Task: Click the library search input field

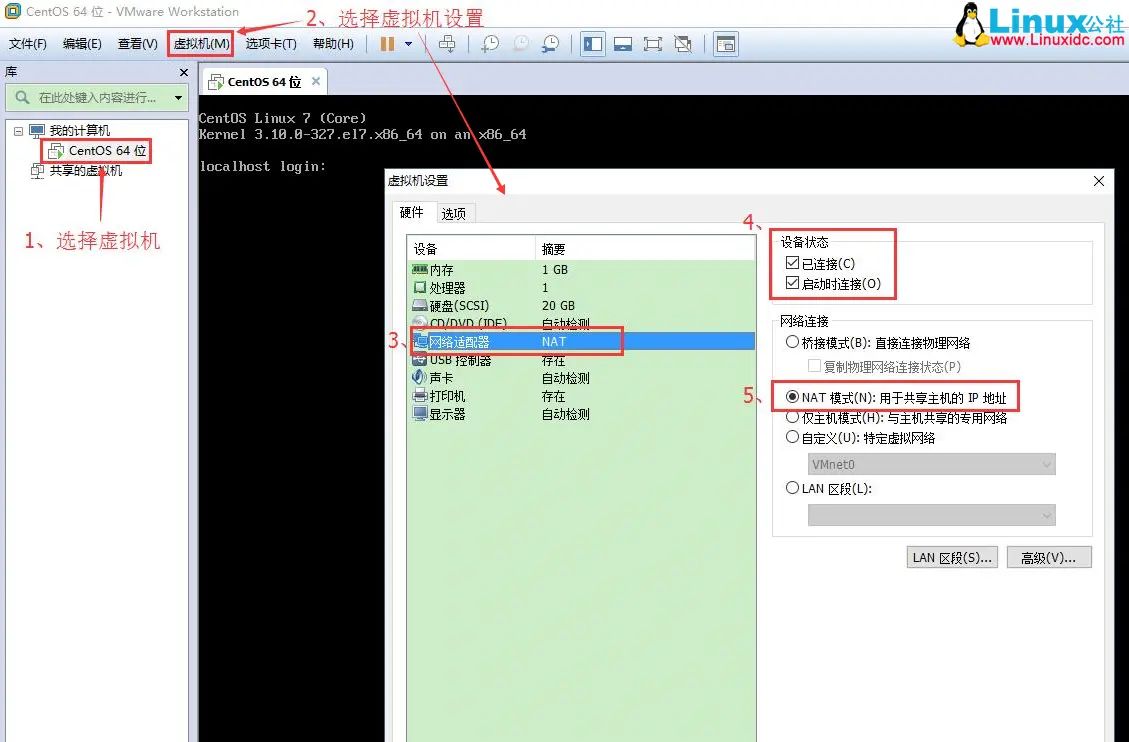Action: click(x=95, y=97)
